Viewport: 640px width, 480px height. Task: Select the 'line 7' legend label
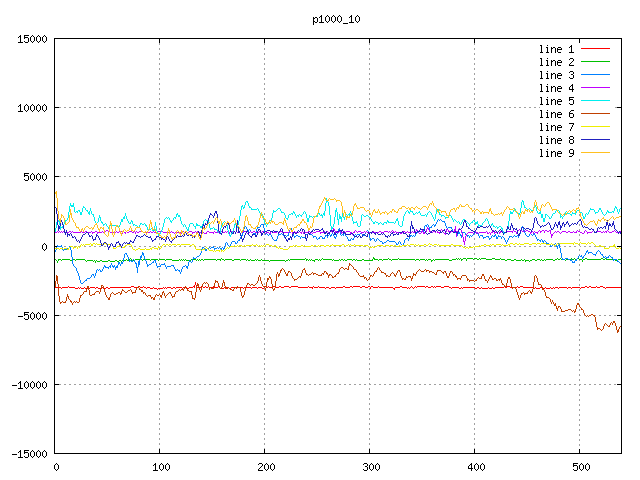click(x=557, y=127)
